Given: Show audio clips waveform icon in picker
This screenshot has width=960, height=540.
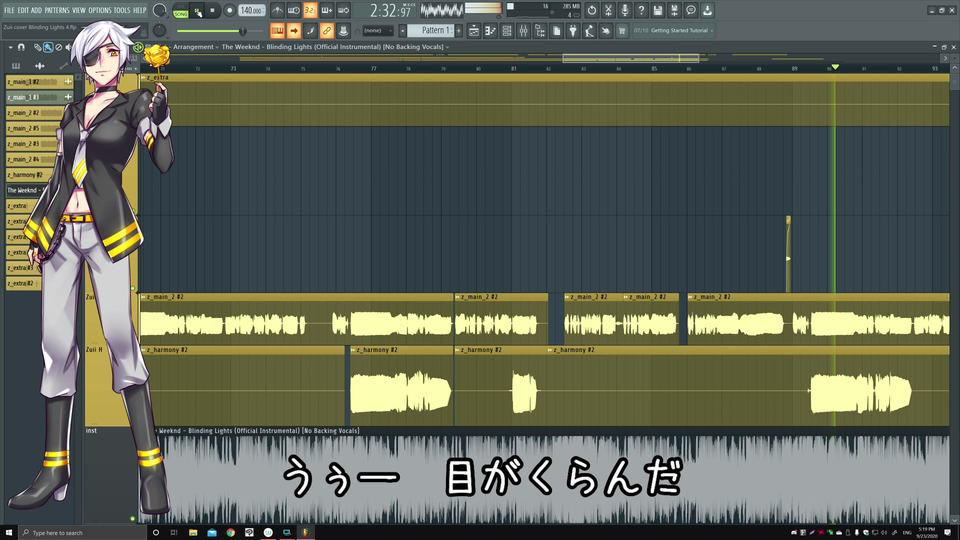Looking at the screenshot, I should tap(40, 66).
